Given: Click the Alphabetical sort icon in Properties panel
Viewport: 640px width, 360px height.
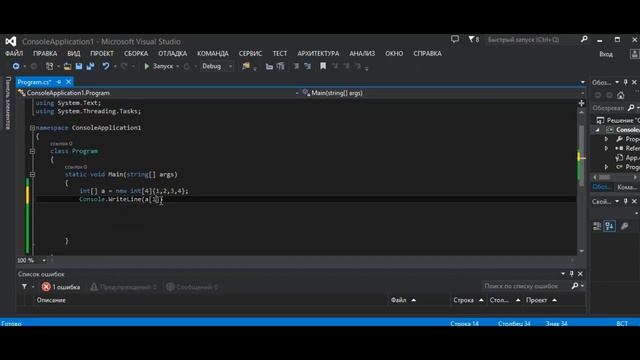Looking at the screenshot, I should tap(610, 226).
